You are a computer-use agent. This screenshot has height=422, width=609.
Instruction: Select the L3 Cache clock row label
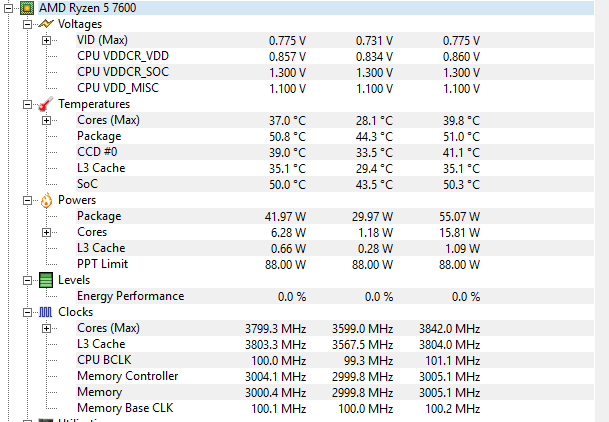(x=101, y=344)
